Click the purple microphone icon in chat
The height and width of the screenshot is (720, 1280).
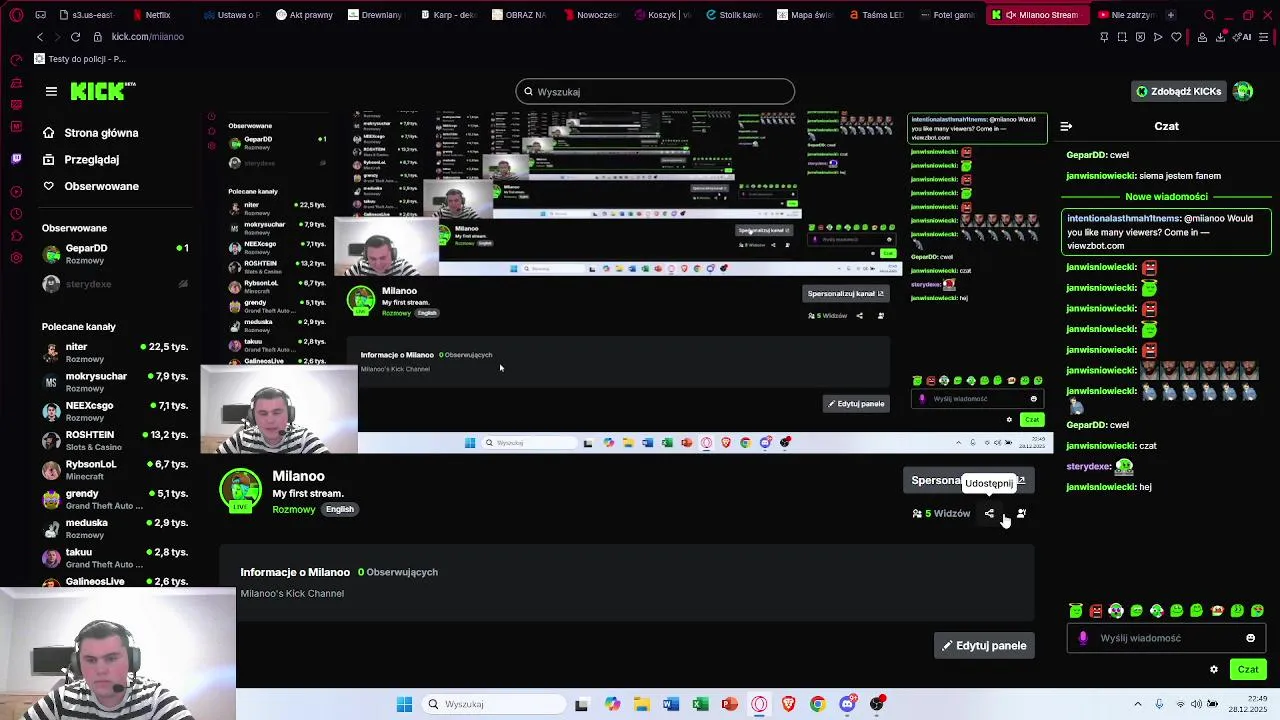click(1083, 638)
